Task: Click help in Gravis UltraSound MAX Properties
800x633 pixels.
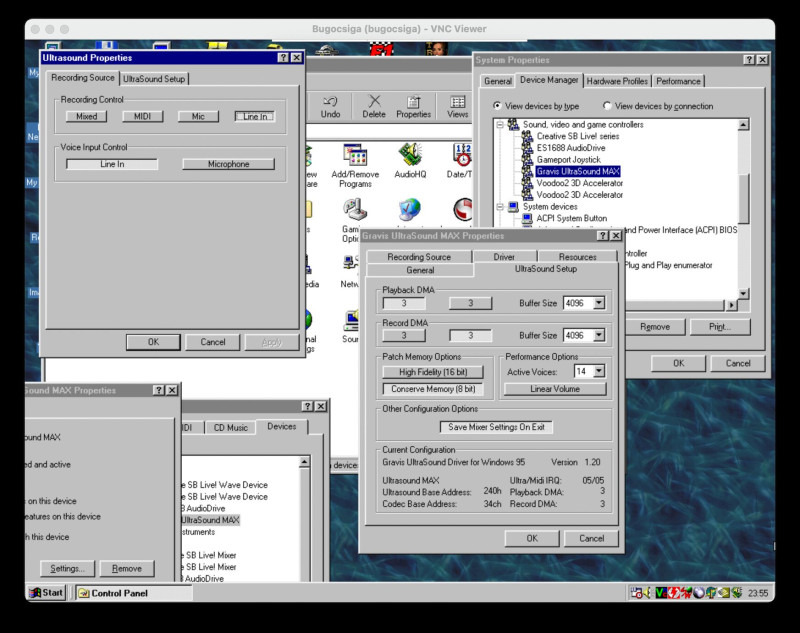Action: click(603, 235)
